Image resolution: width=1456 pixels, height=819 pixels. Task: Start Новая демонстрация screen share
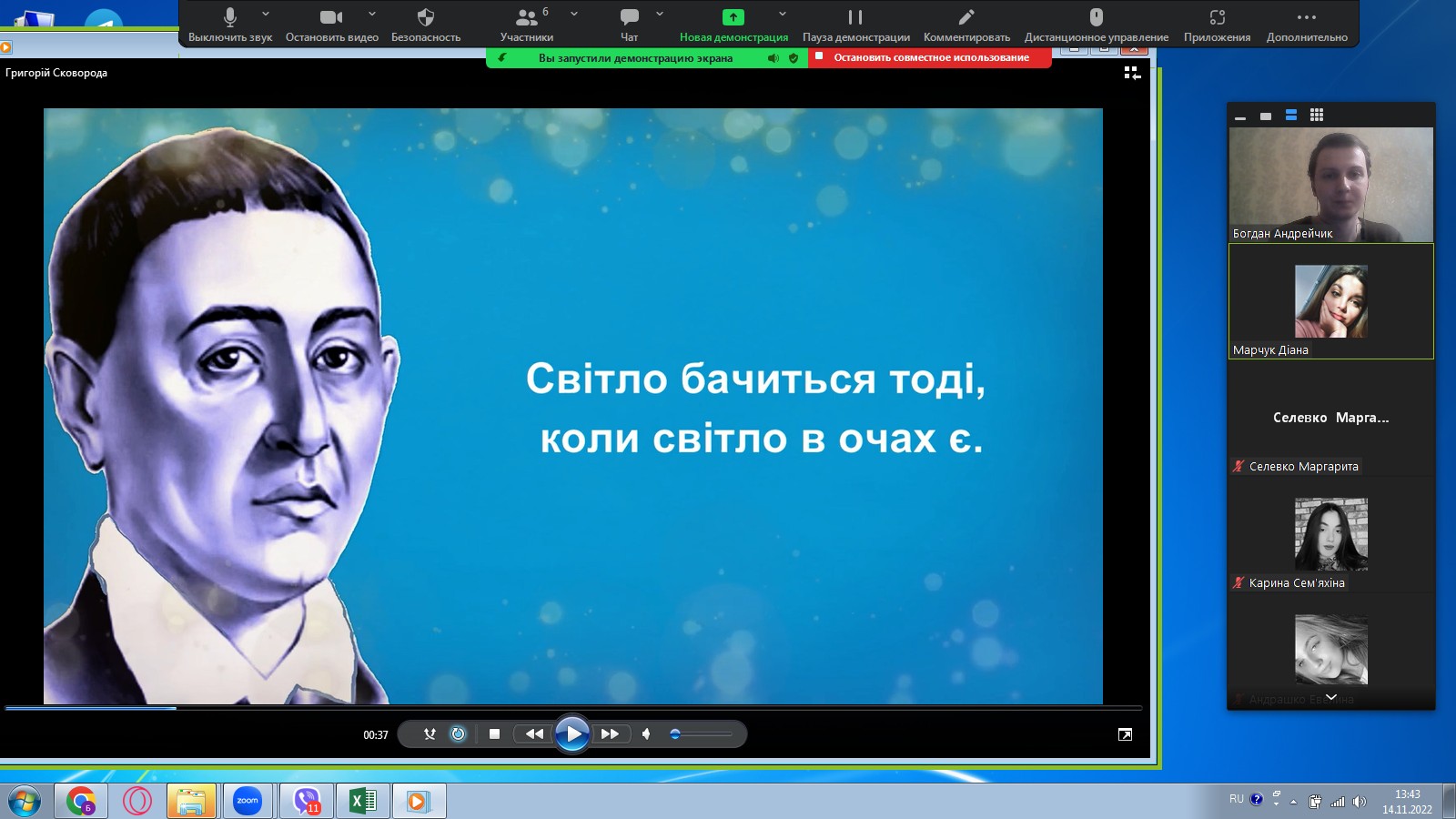click(x=733, y=25)
